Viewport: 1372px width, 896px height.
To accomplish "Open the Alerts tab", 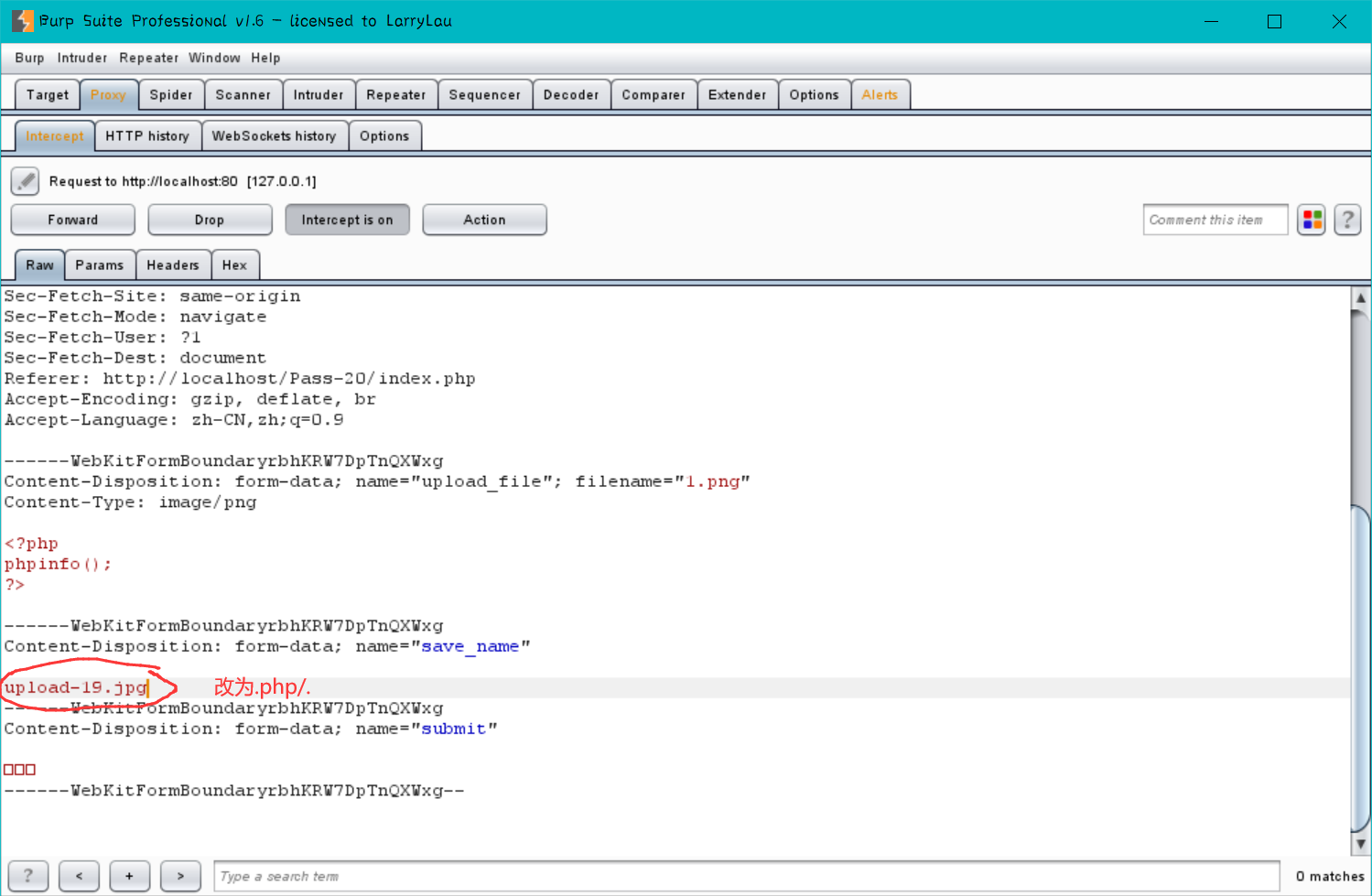I will [x=880, y=94].
